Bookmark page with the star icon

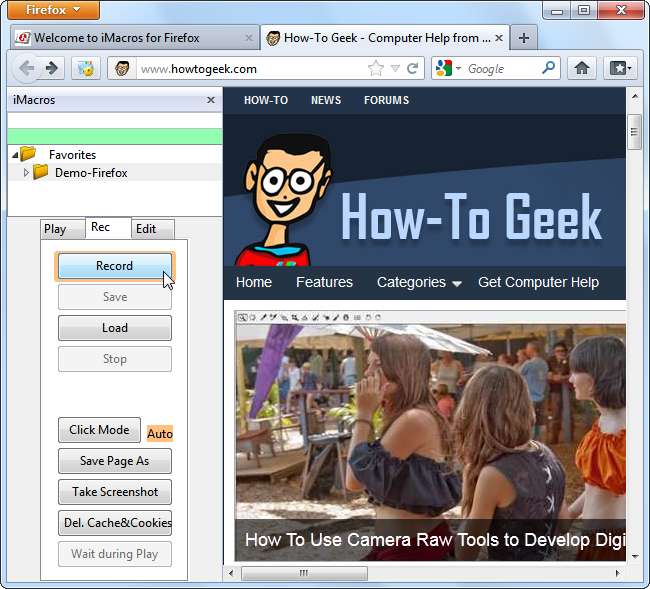(376, 68)
